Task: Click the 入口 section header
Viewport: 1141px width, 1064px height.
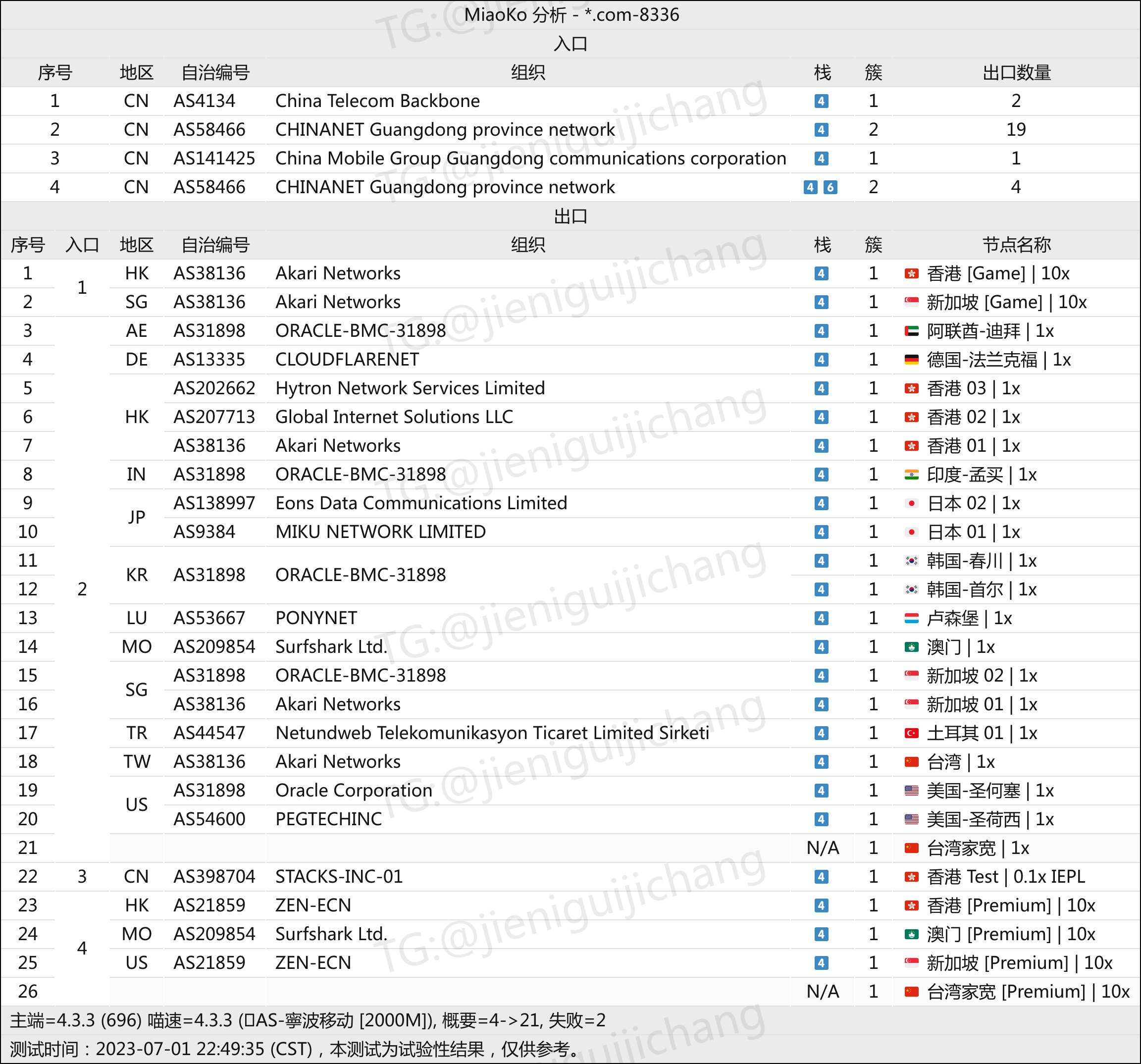Action: [570, 44]
